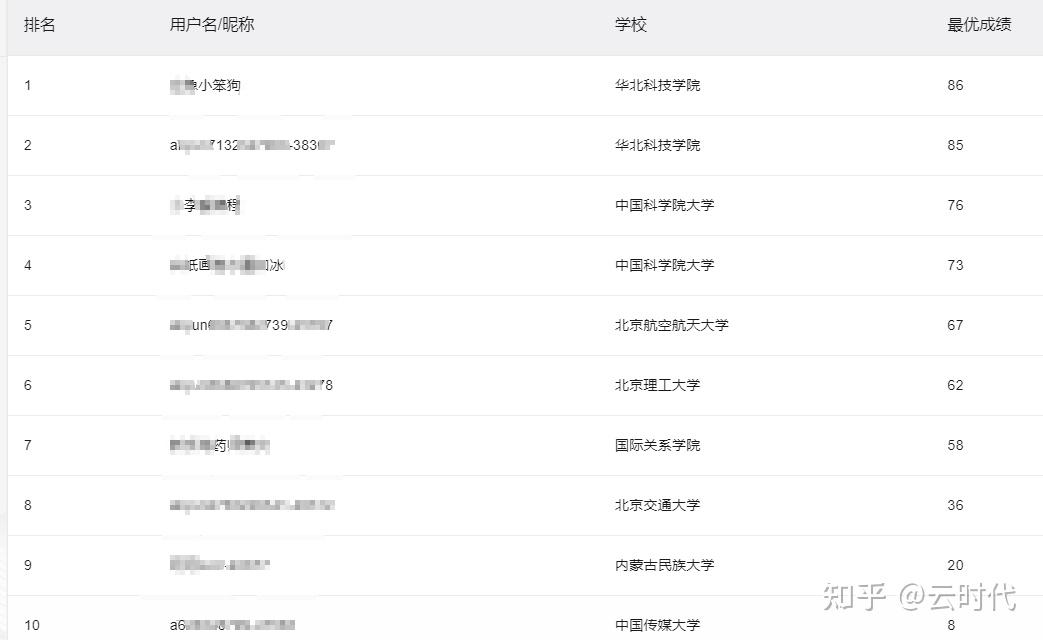The image size is (1043, 640).
Task: Open the 内蒙古民族大学 entry
Action: click(664, 566)
